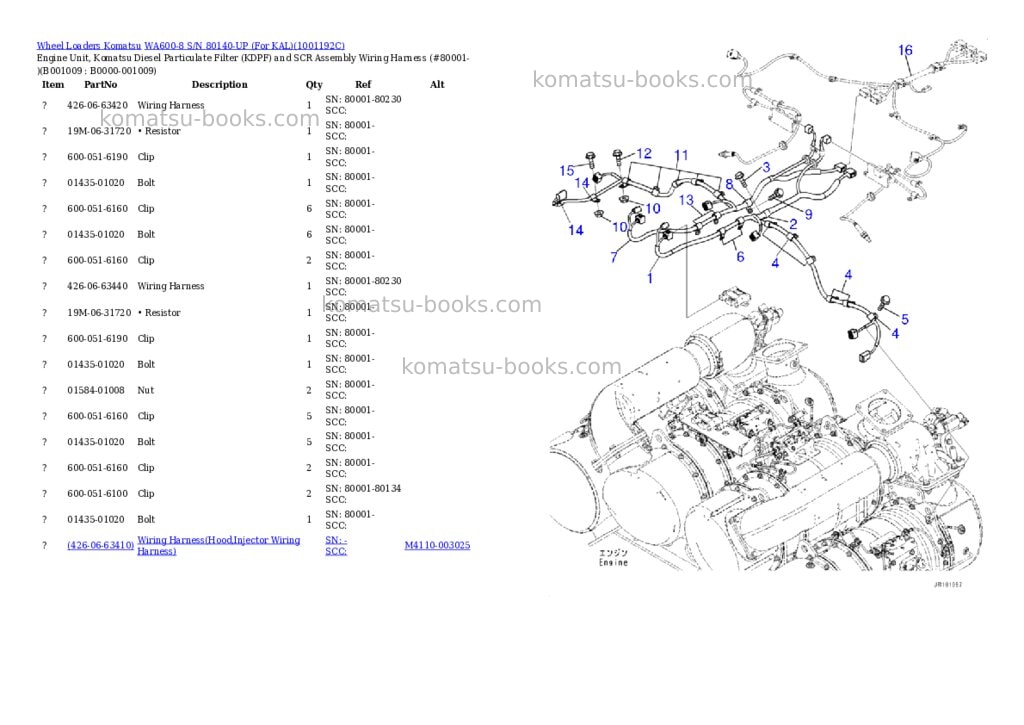Click the M4110-003025 alternate link

pos(437,545)
